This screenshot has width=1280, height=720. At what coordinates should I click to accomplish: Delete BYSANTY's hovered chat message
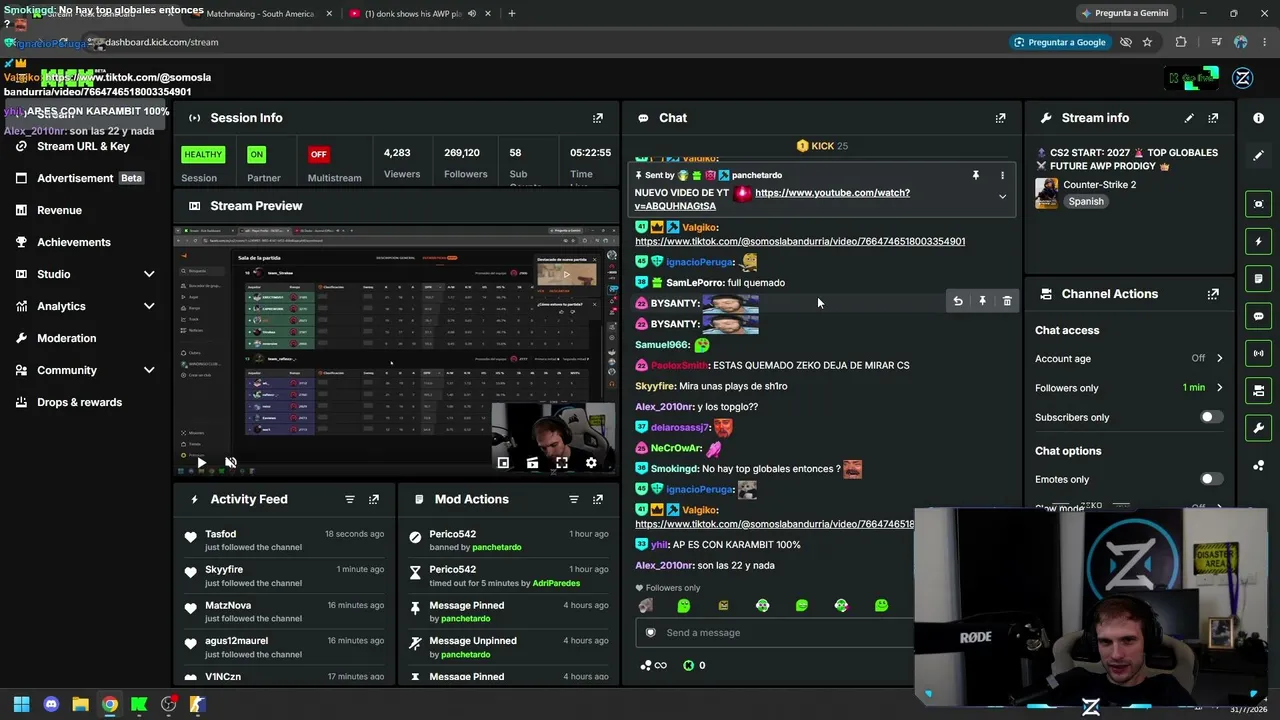(x=1007, y=301)
